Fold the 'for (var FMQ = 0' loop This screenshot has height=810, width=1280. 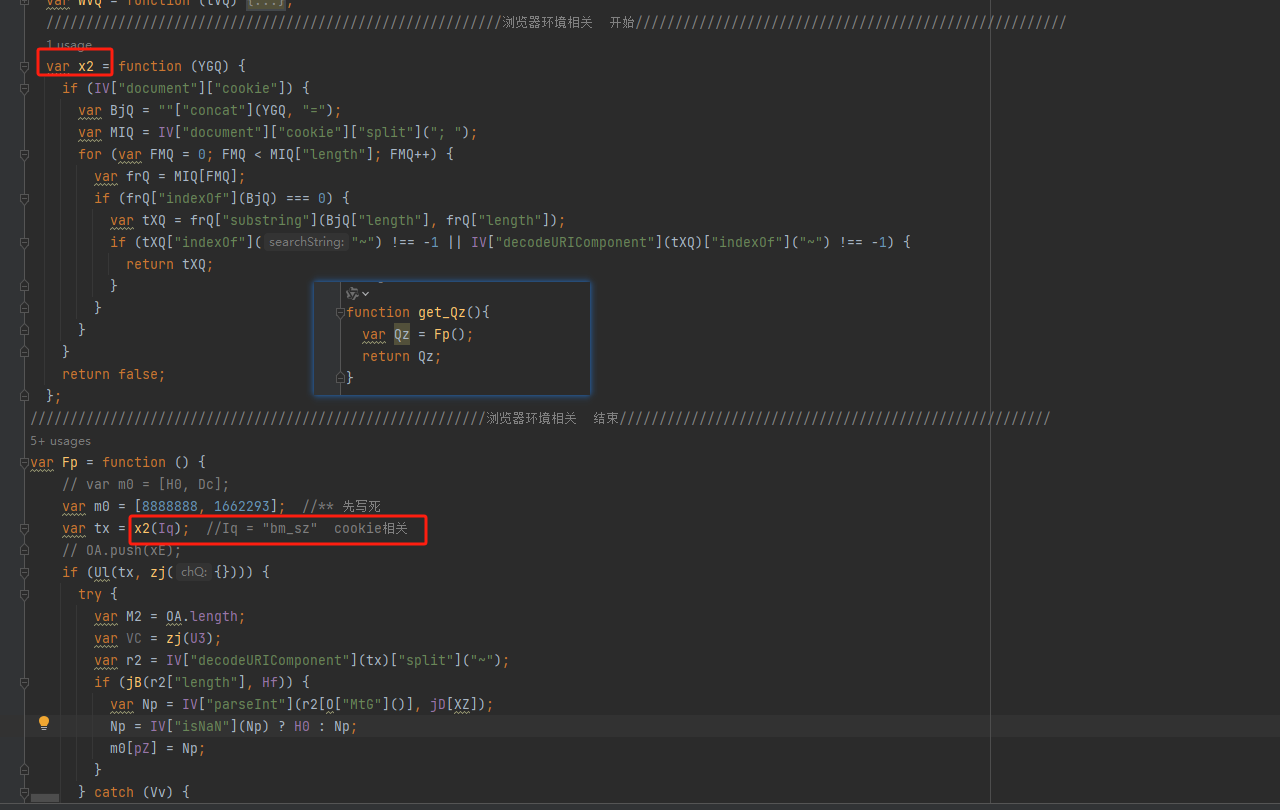click(x=23, y=154)
